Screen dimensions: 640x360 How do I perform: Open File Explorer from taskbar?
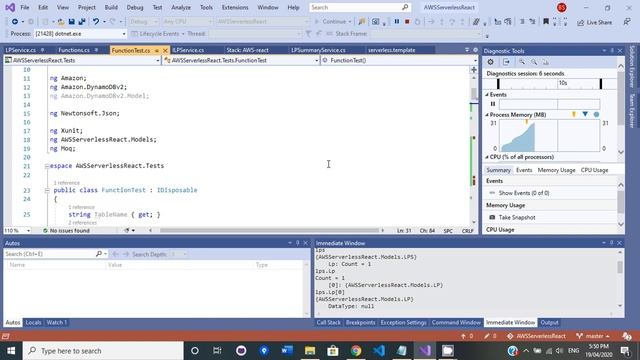(x=310, y=351)
